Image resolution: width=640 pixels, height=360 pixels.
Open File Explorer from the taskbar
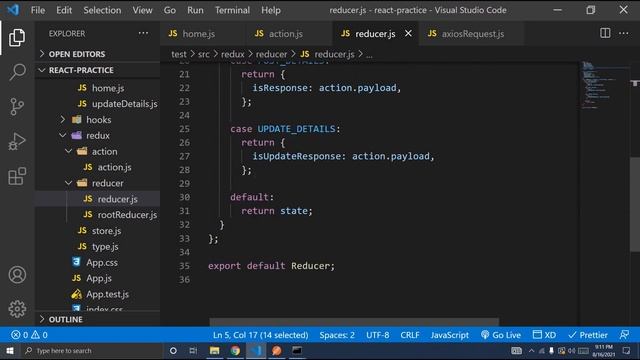pyautogui.click(x=214, y=351)
